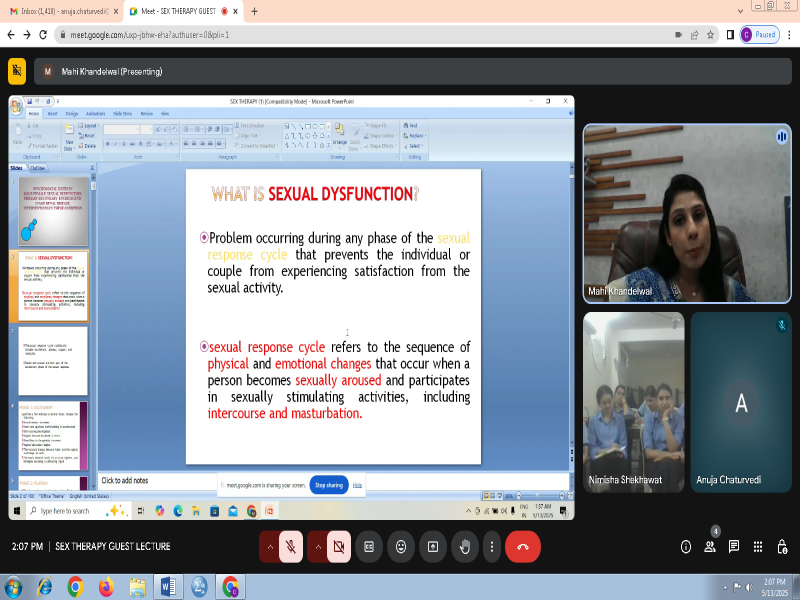Image resolution: width=800 pixels, height=600 pixels.
Task: Click the present screen icon
Action: pyautogui.click(x=433, y=547)
